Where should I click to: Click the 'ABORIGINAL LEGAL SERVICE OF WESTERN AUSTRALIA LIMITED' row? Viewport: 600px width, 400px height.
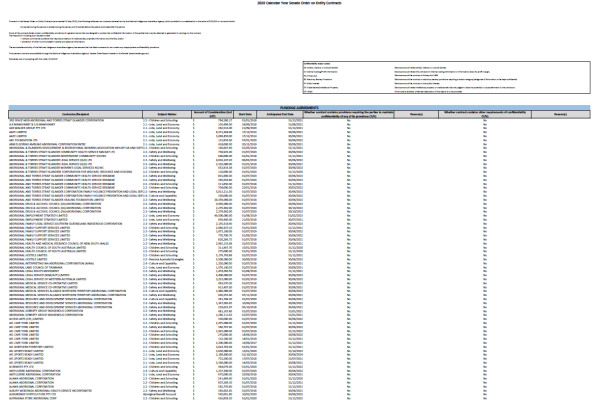tap(299, 279)
